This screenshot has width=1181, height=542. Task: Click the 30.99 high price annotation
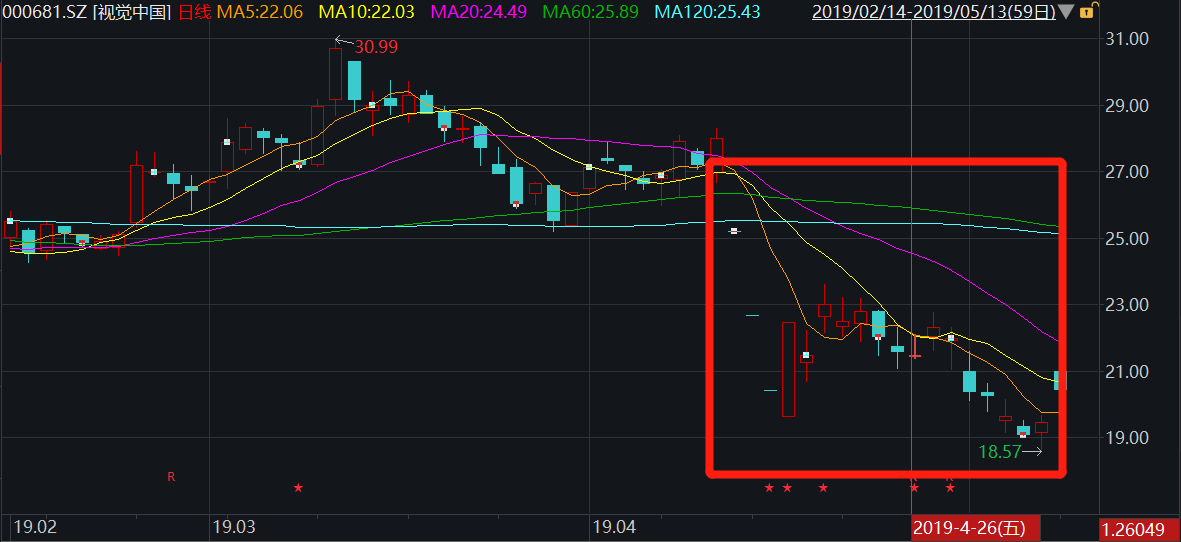pyautogui.click(x=376, y=47)
